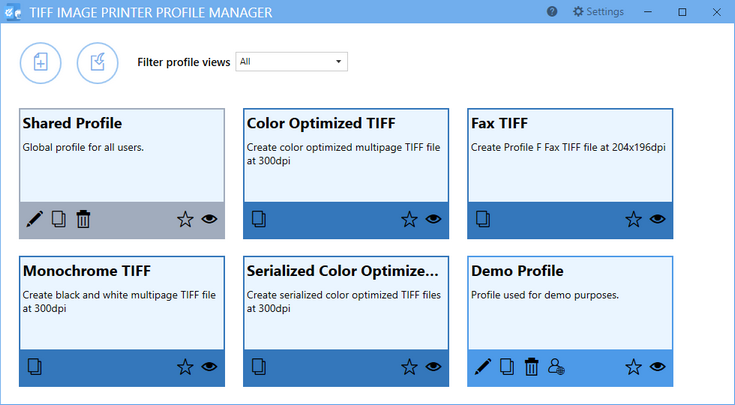
Task: Delete the Demo Profile
Action: point(532,367)
